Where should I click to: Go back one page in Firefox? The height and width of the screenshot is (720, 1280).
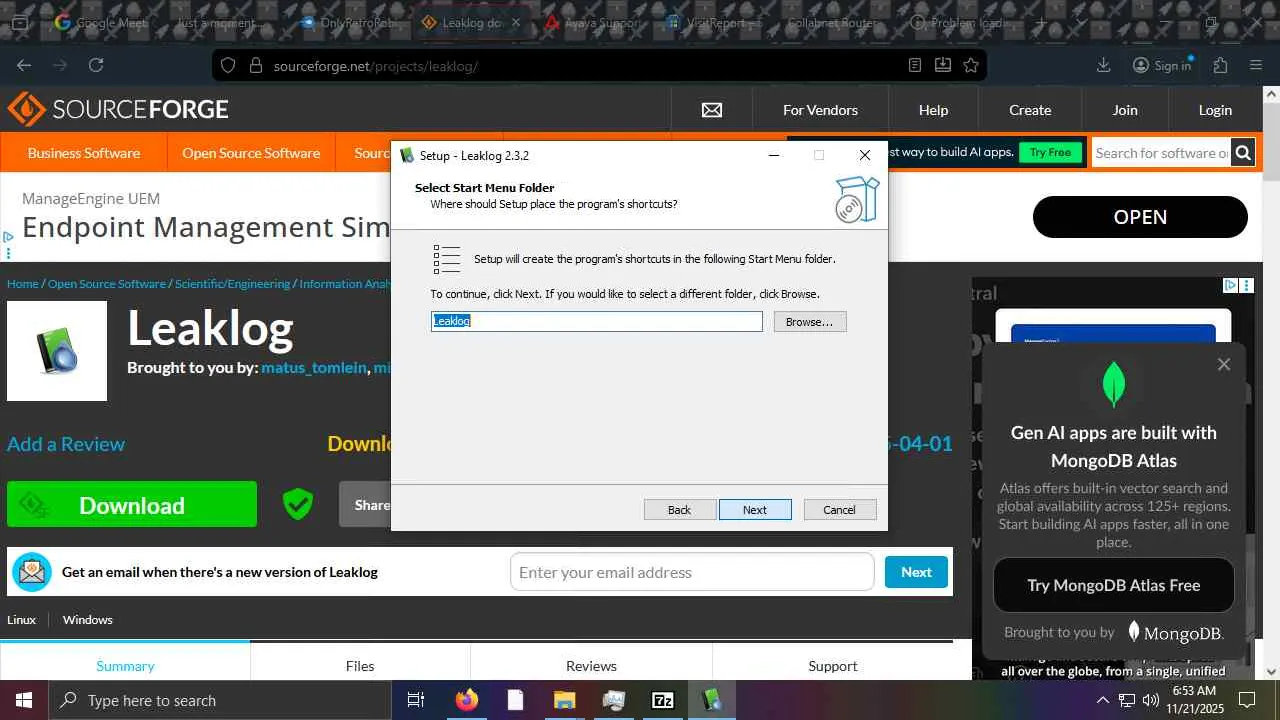click(24, 65)
